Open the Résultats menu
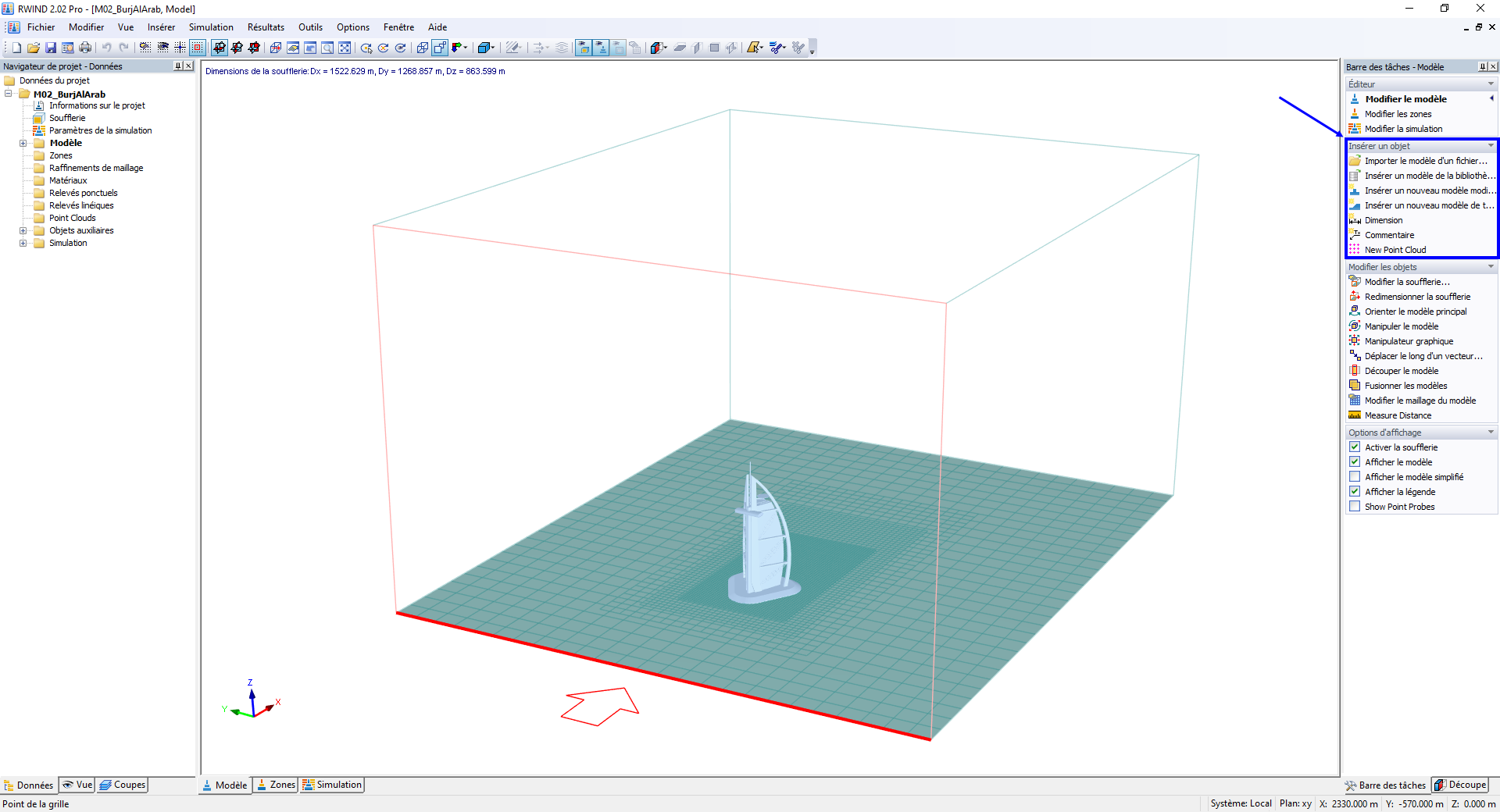 point(266,27)
